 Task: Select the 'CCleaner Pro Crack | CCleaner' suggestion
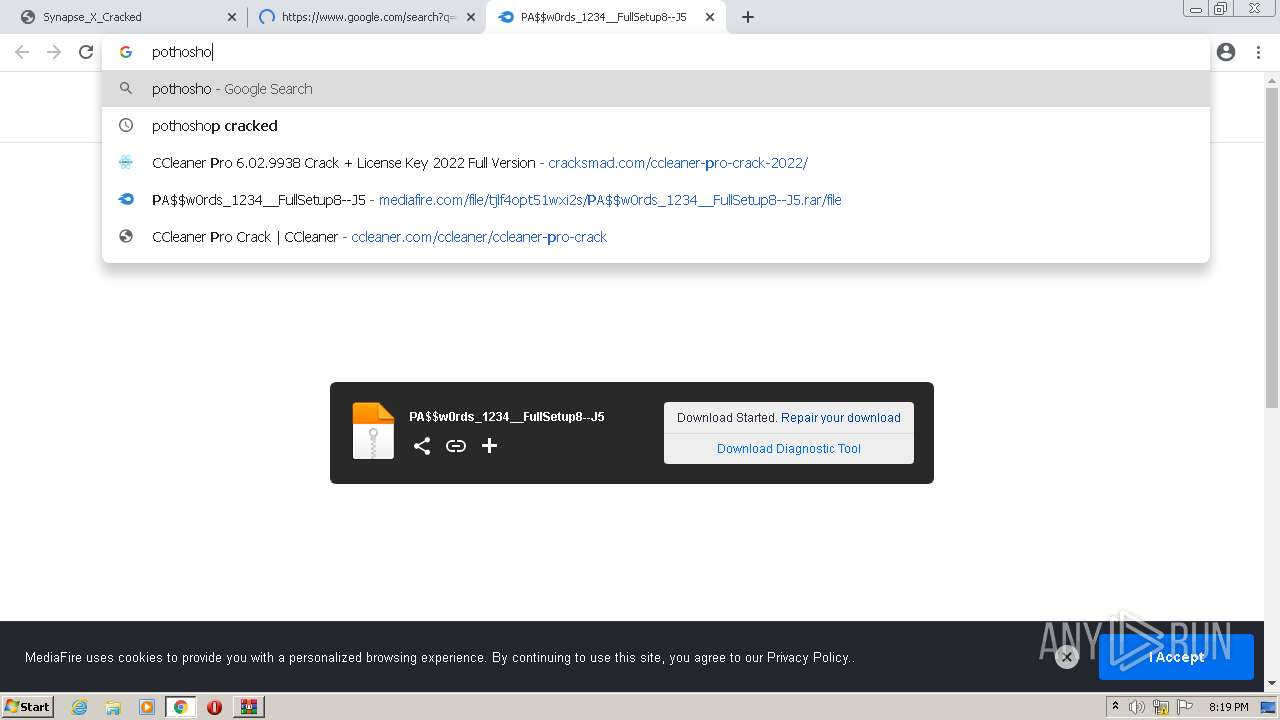tap(655, 237)
